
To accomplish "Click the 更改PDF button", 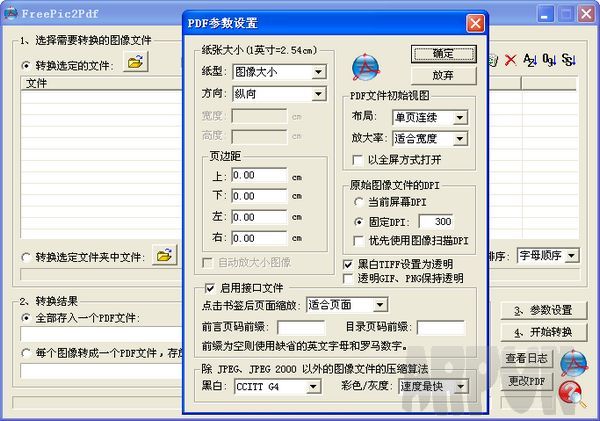I will [527, 382].
